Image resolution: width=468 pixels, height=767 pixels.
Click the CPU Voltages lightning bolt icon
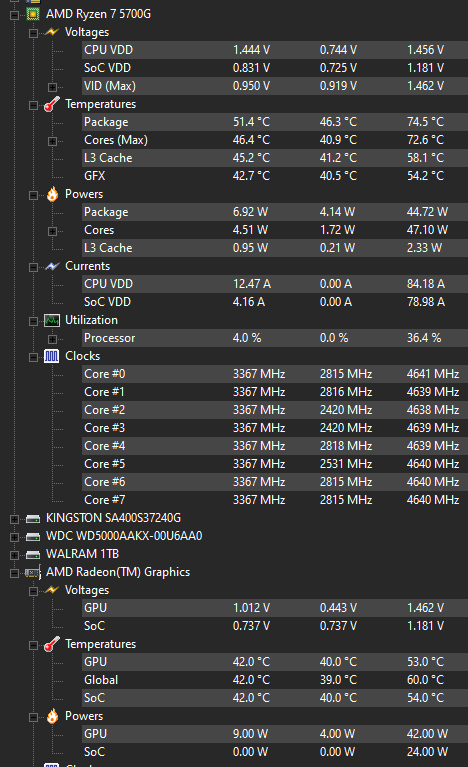pyautogui.click(x=52, y=32)
